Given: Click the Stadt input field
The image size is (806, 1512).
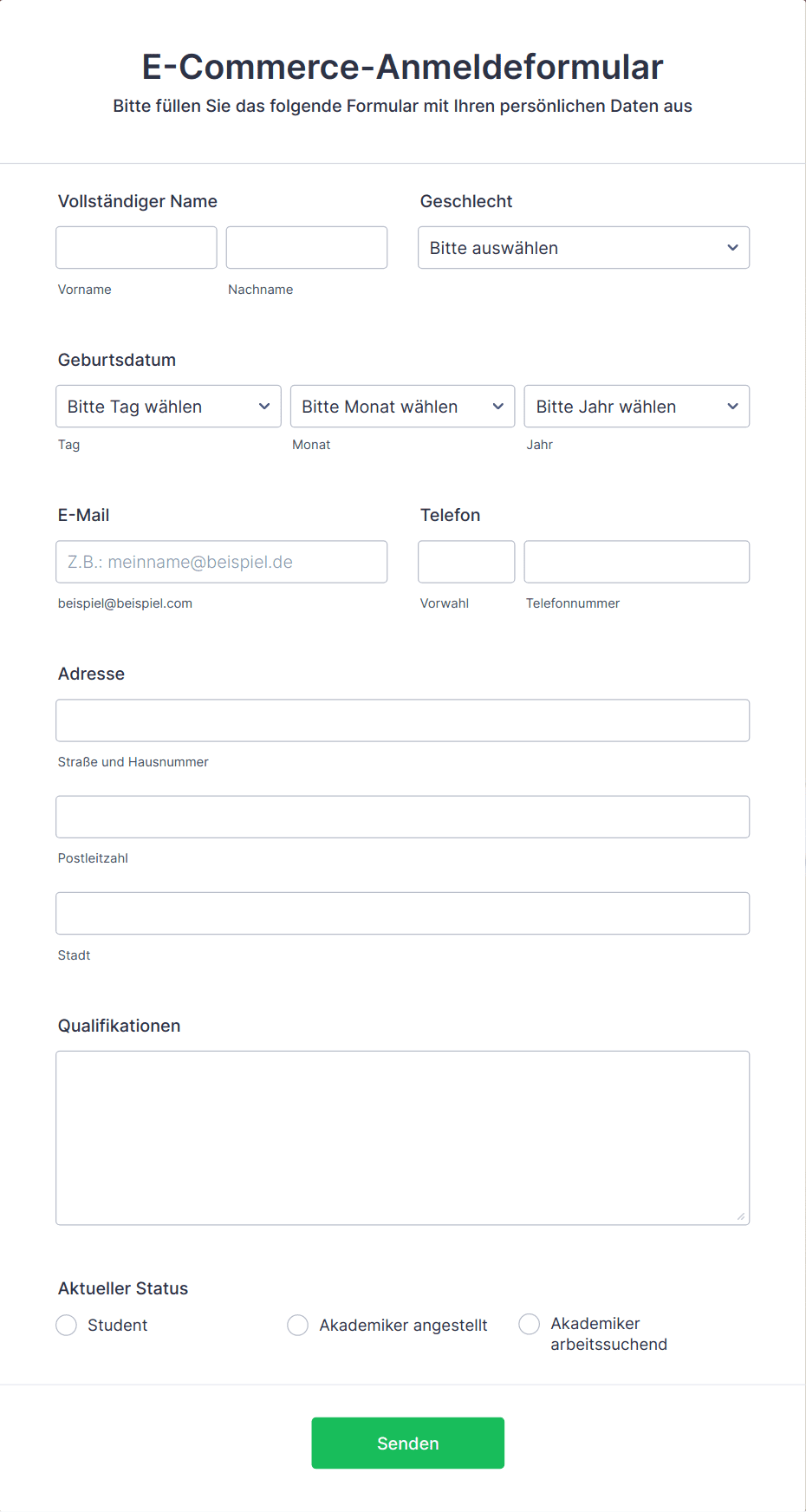Looking at the screenshot, I should 402,913.
